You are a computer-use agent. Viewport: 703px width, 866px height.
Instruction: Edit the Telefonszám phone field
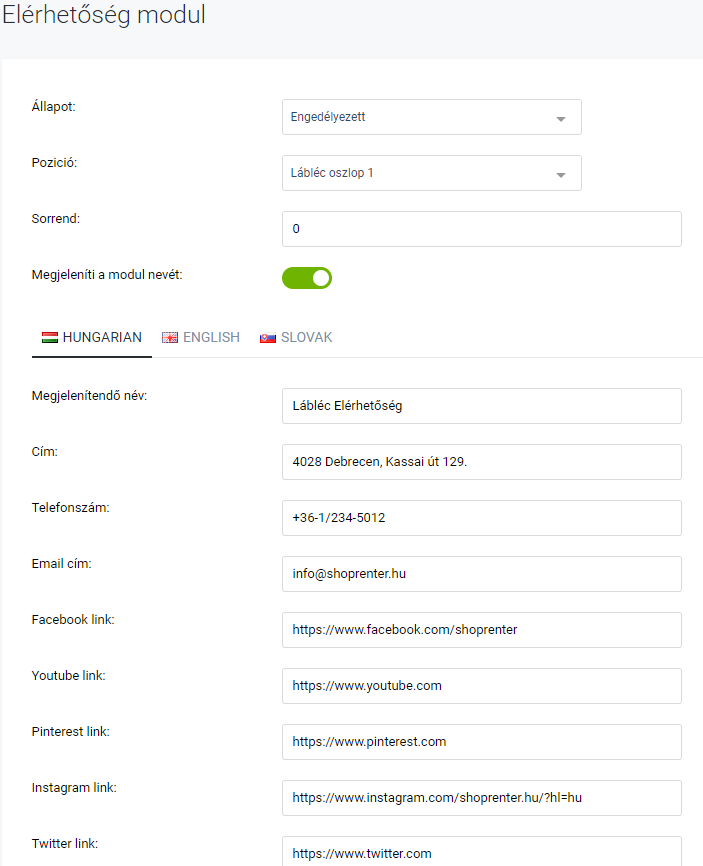pos(481,518)
